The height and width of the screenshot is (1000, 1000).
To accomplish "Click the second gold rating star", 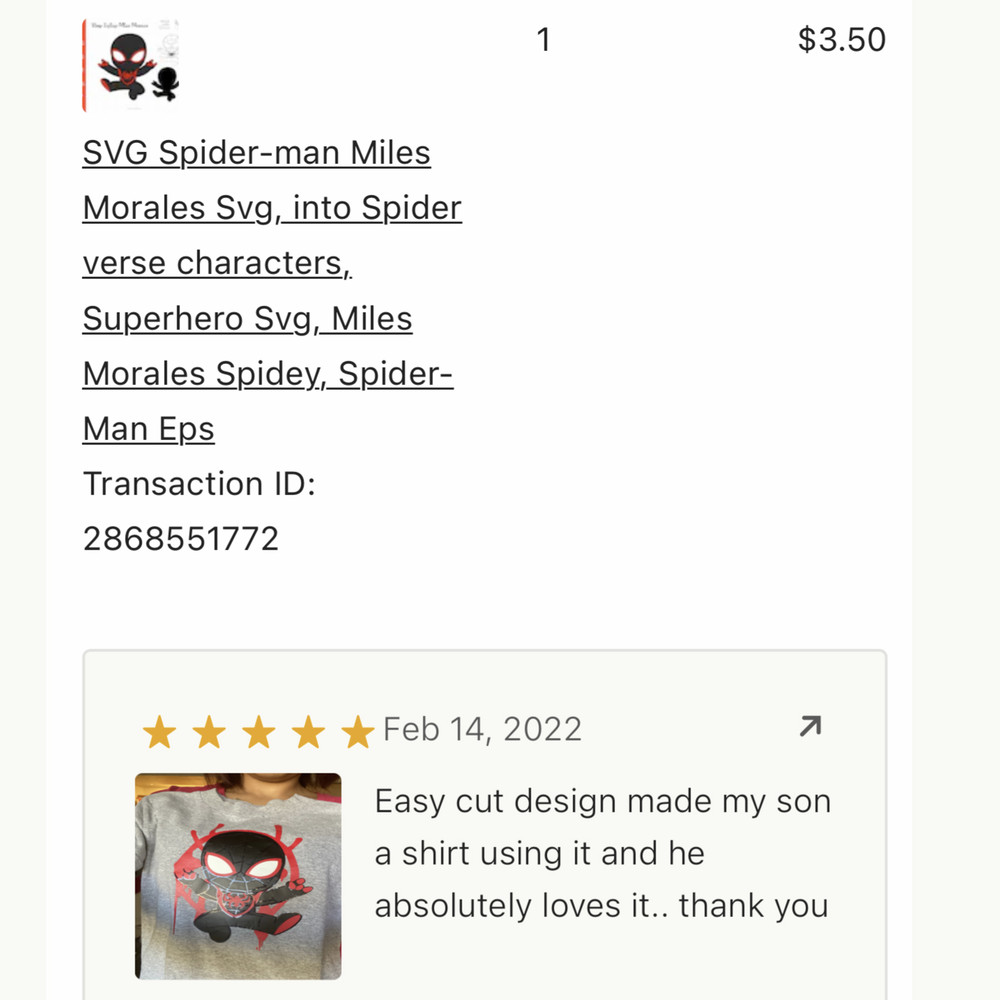I will click(209, 733).
